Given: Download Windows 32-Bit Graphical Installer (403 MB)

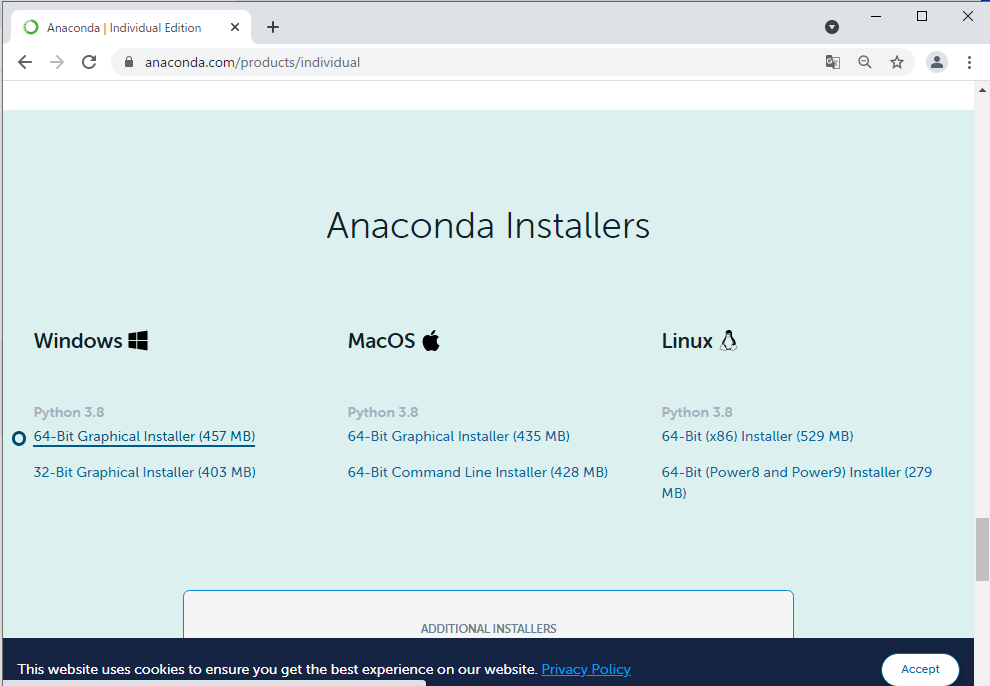Looking at the screenshot, I should [x=144, y=472].
